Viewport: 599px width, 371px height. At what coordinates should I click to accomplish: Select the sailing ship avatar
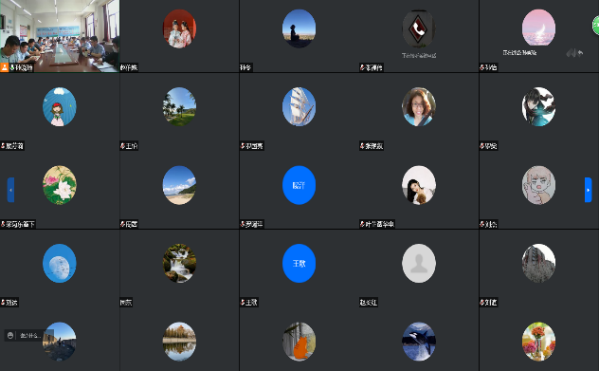tap(299, 107)
